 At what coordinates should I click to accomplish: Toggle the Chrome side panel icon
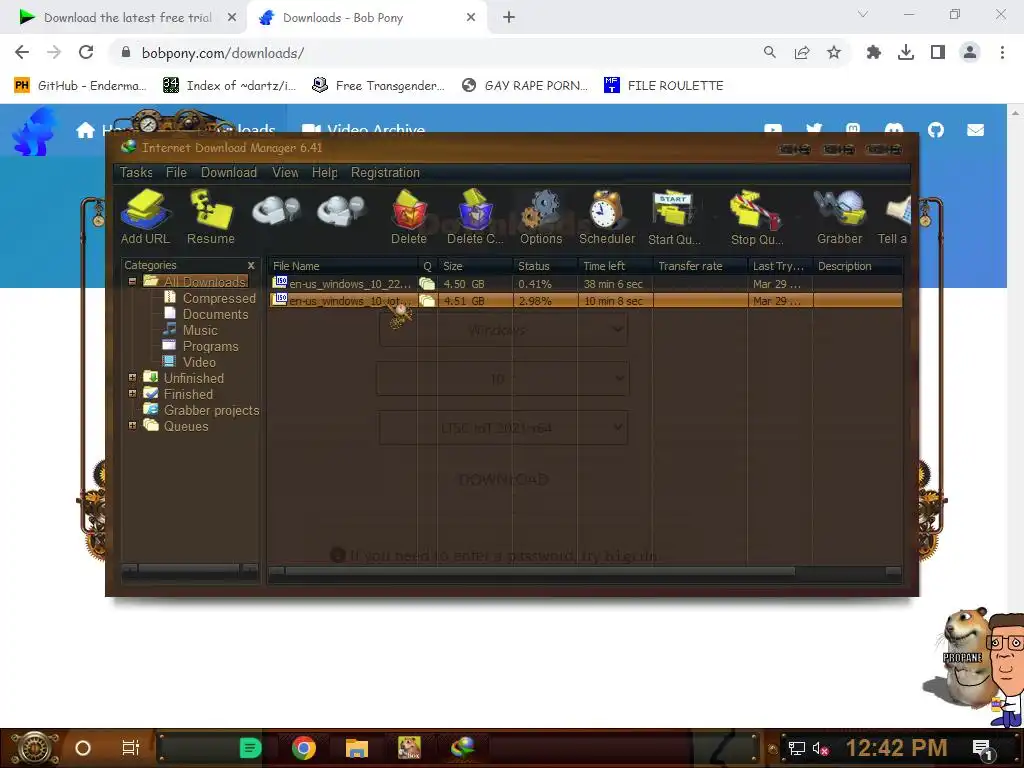(938, 52)
